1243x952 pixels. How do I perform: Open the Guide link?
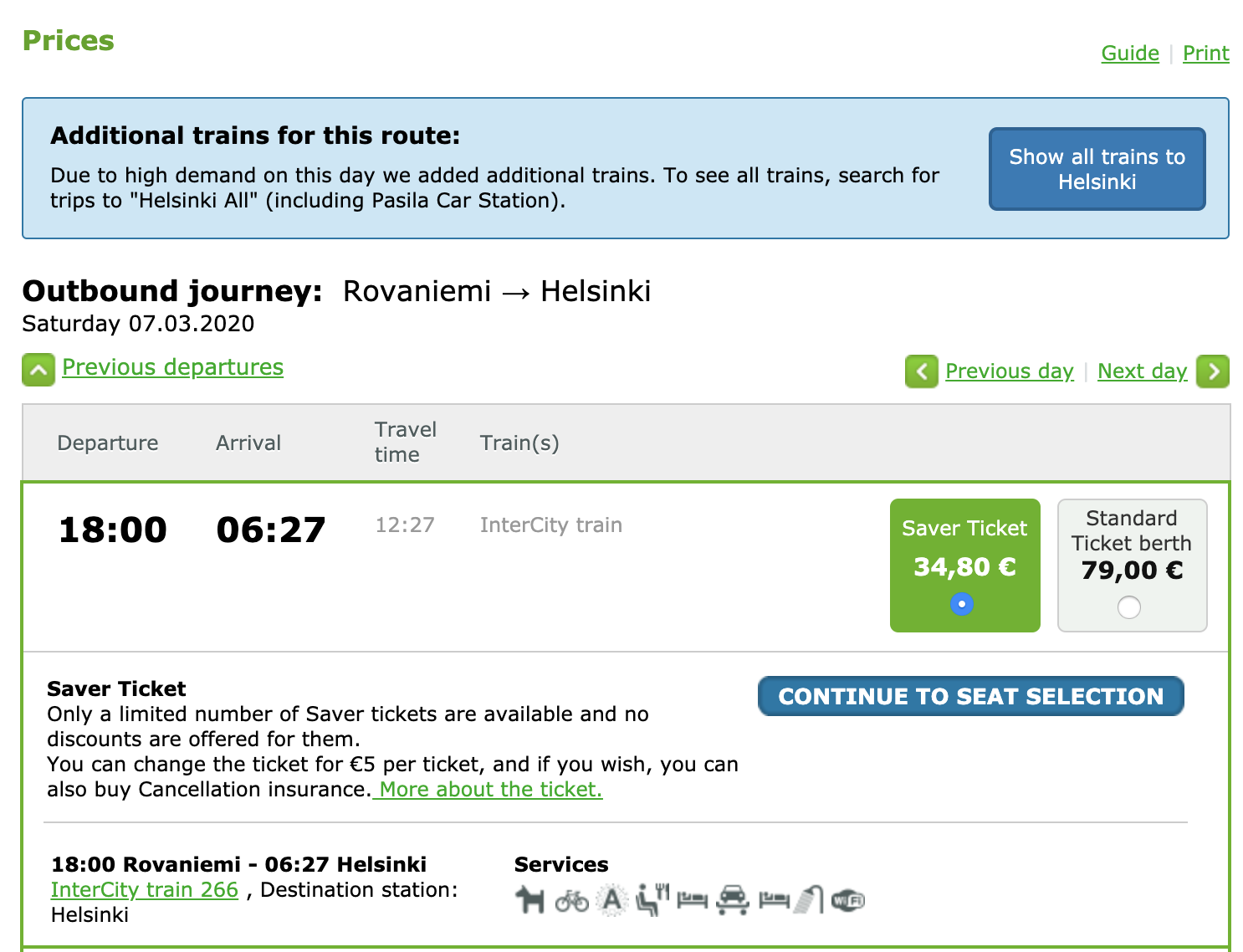pyautogui.click(x=1130, y=54)
